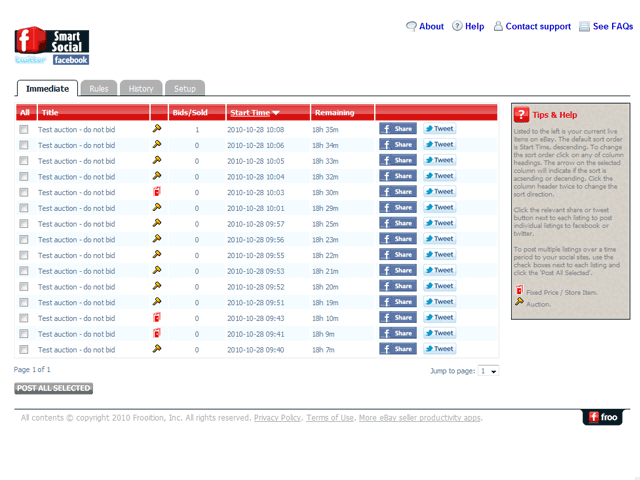Open the Jump to page dropdown

488,371
